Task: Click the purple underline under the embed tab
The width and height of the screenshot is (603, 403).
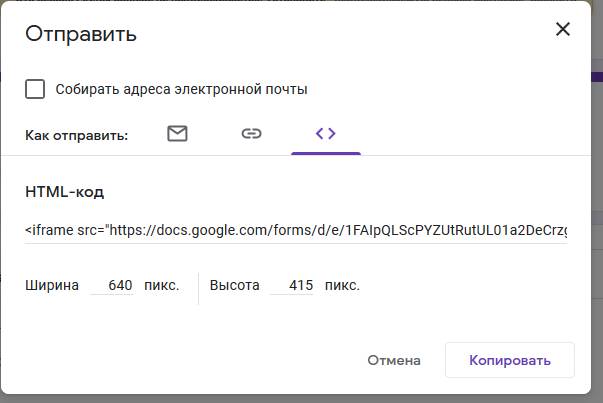Action: tap(325, 154)
